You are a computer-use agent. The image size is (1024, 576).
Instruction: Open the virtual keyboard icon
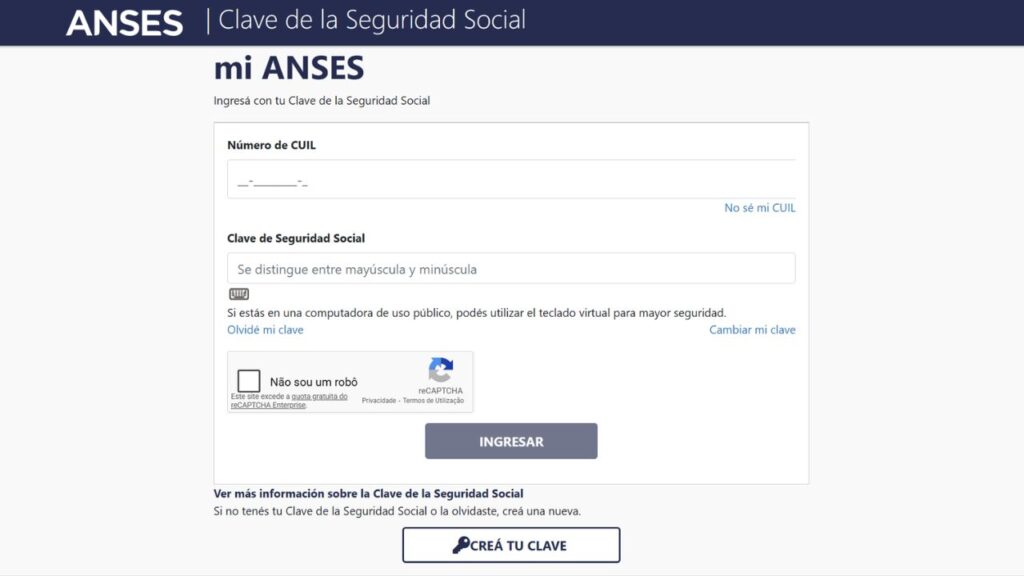click(x=238, y=294)
